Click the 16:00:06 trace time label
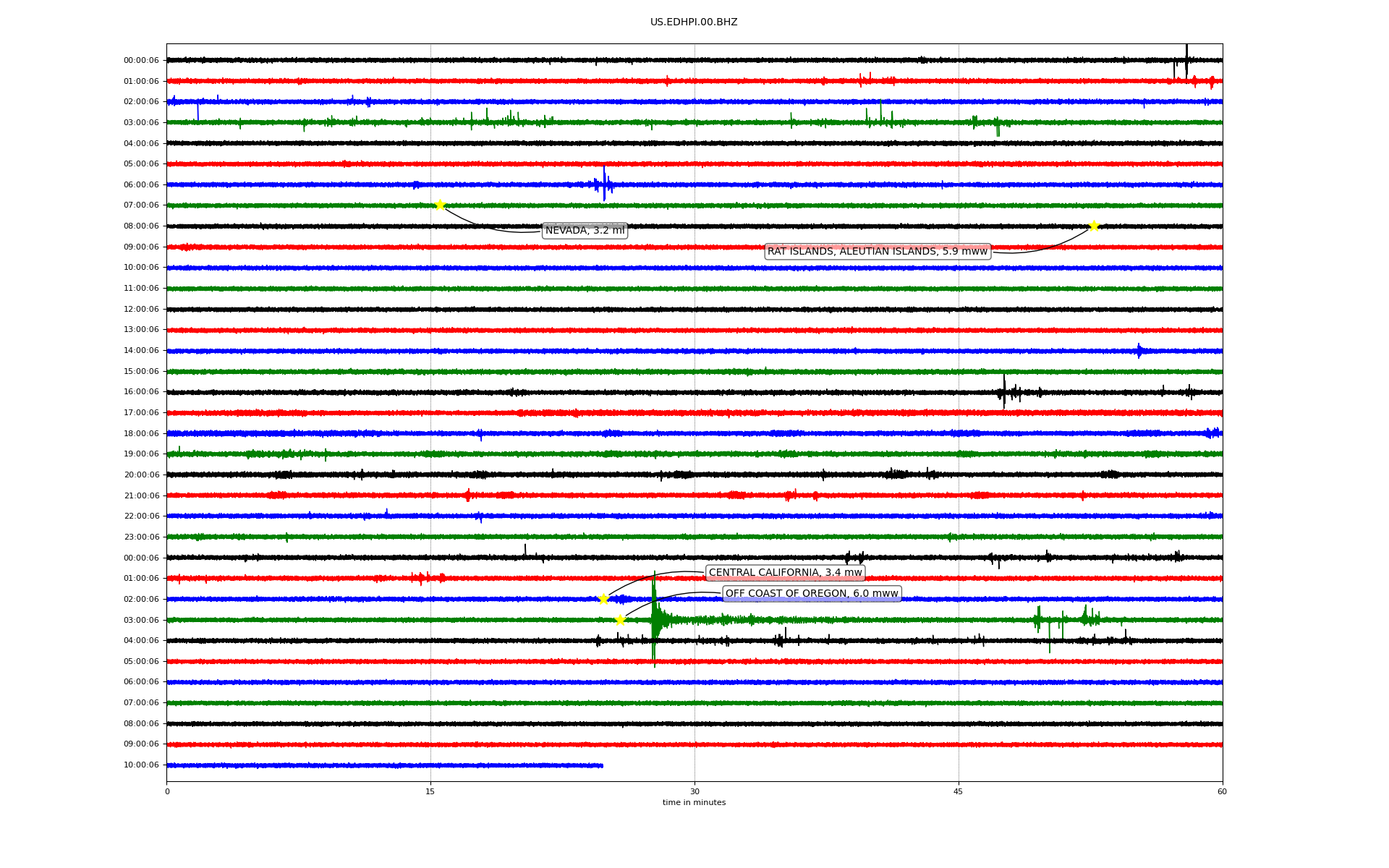This screenshot has height=868, width=1389. point(141,392)
